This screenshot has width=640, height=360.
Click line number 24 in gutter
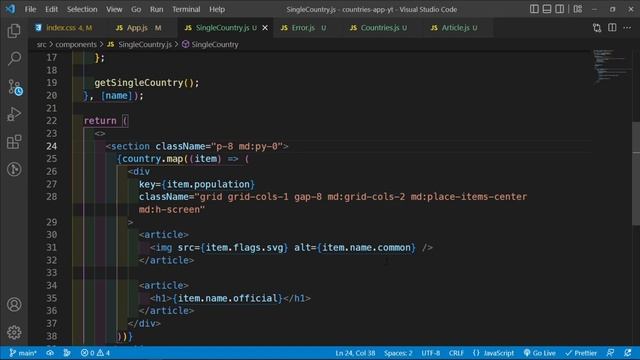point(51,146)
